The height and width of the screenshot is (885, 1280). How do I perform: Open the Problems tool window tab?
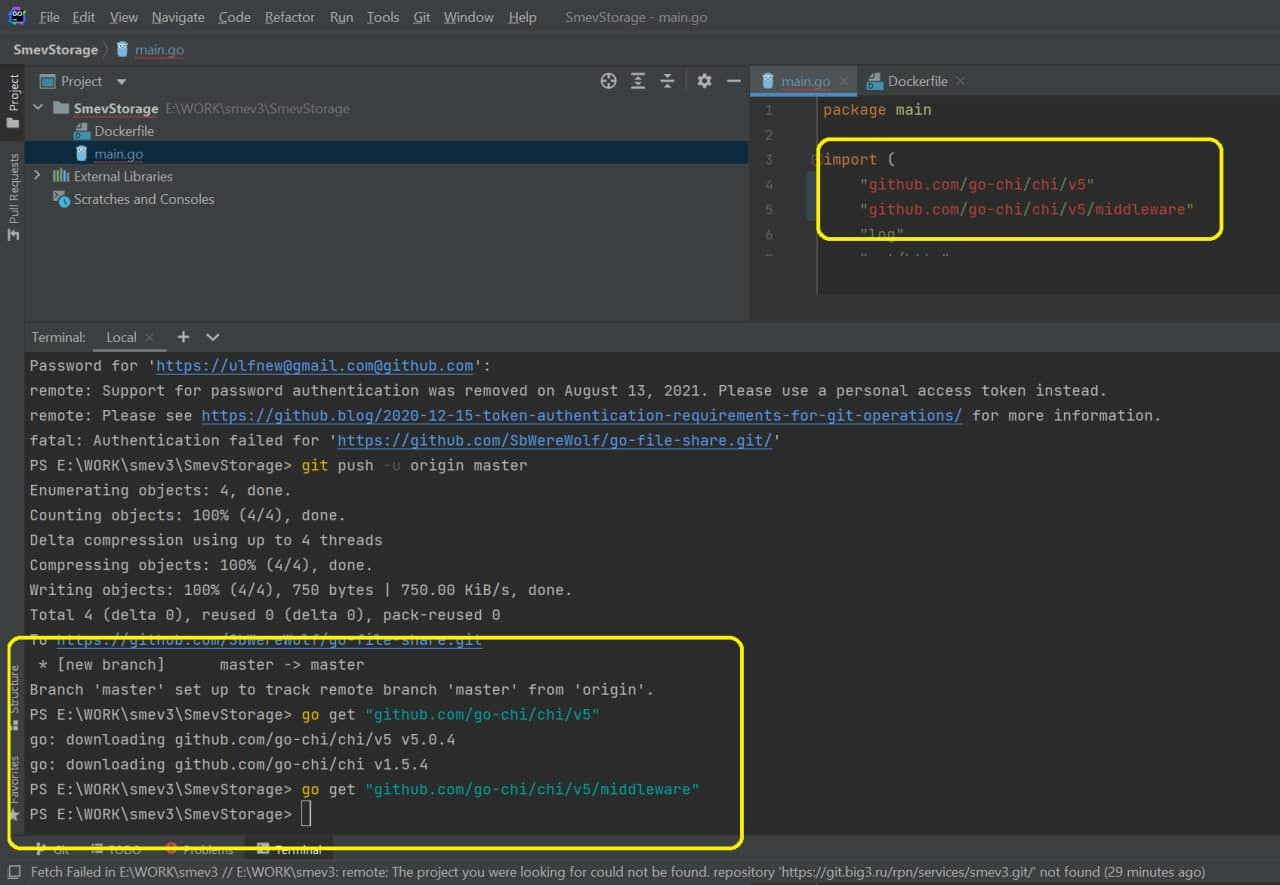point(199,849)
